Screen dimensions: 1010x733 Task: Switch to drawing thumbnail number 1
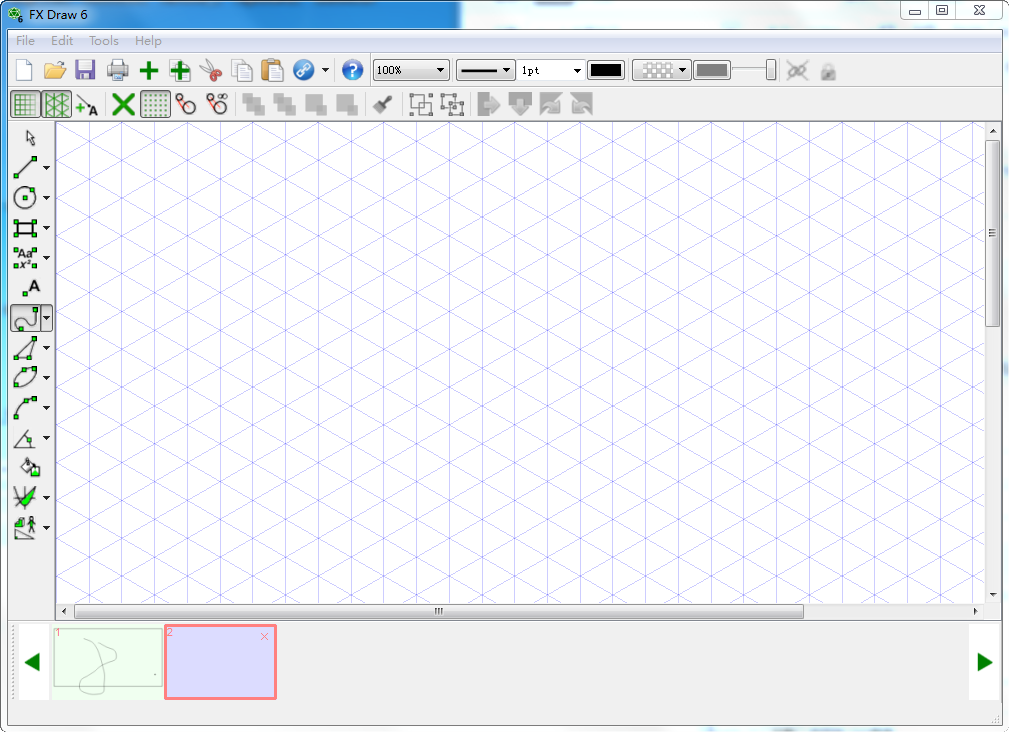point(107,660)
